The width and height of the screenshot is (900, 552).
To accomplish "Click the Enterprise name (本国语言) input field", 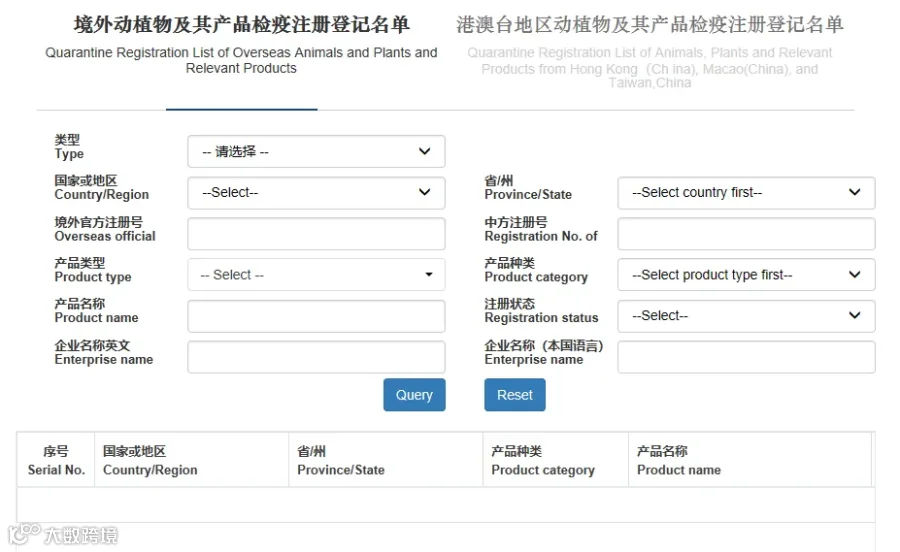I will [746, 357].
